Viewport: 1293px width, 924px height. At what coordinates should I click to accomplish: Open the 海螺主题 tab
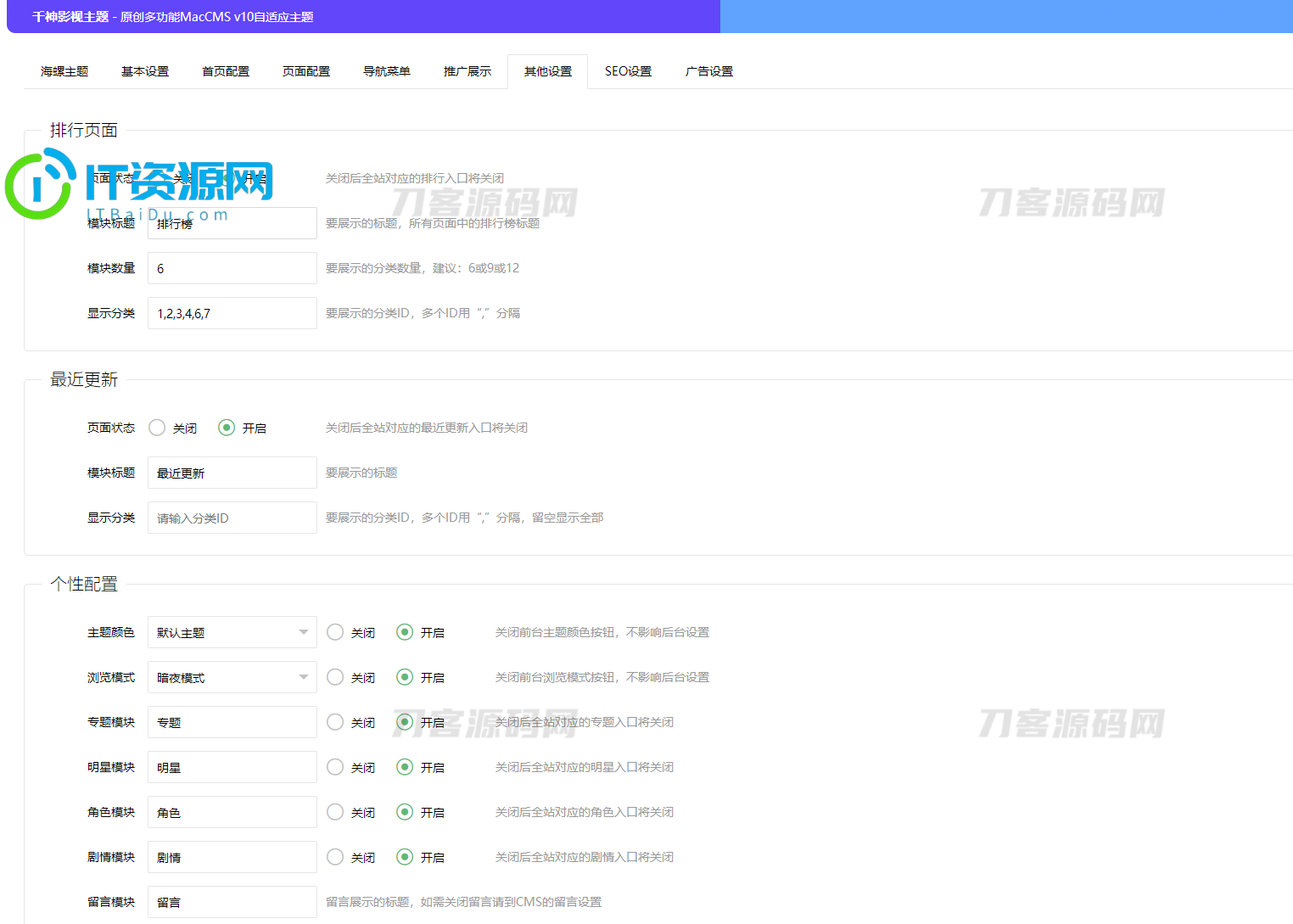(64, 71)
